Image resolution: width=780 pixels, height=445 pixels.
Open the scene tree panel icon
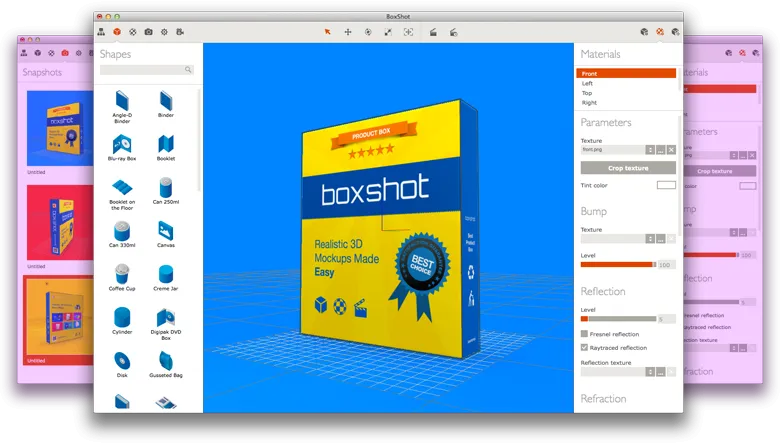[101, 32]
